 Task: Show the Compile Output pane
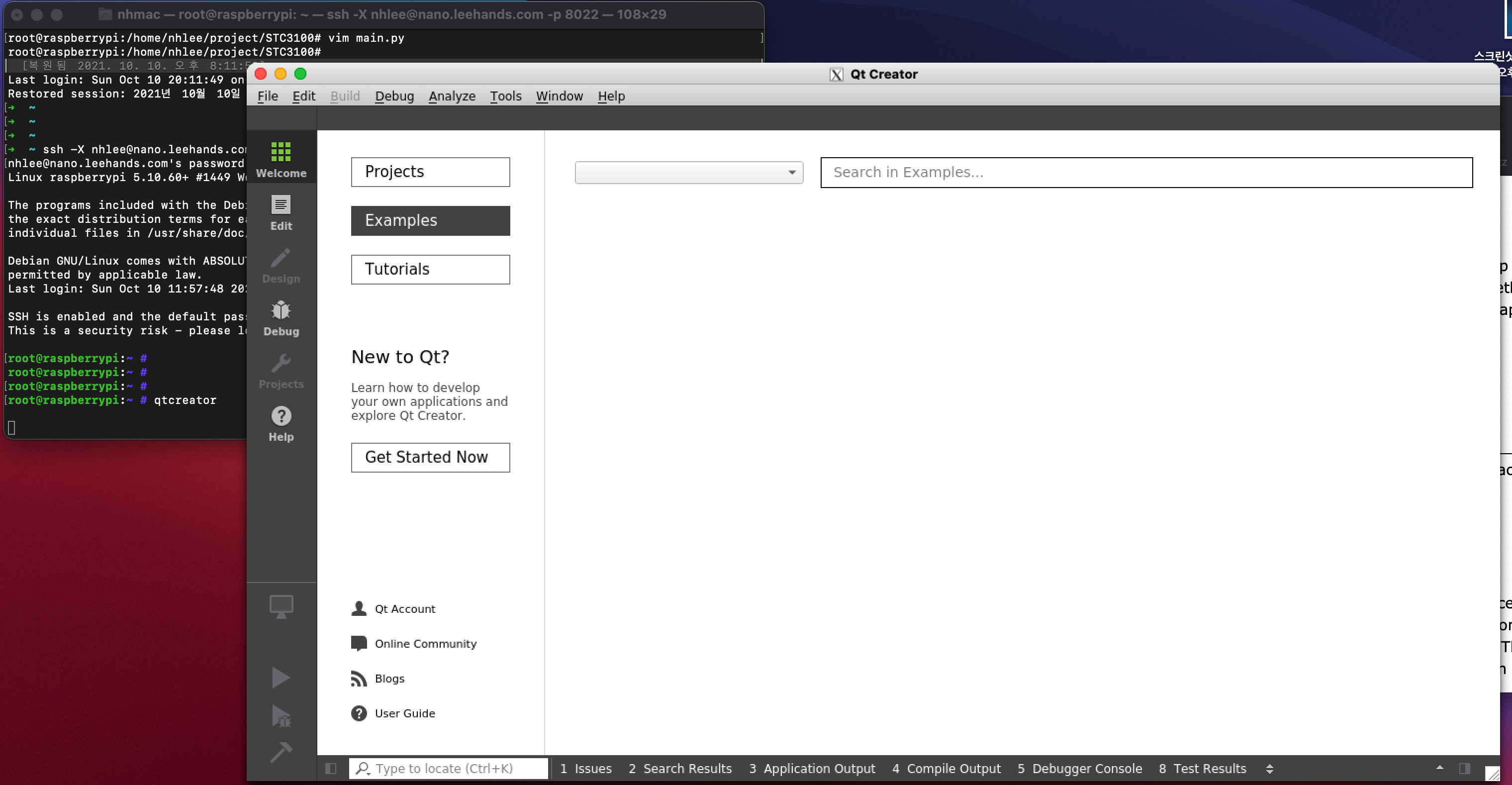point(946,769)
